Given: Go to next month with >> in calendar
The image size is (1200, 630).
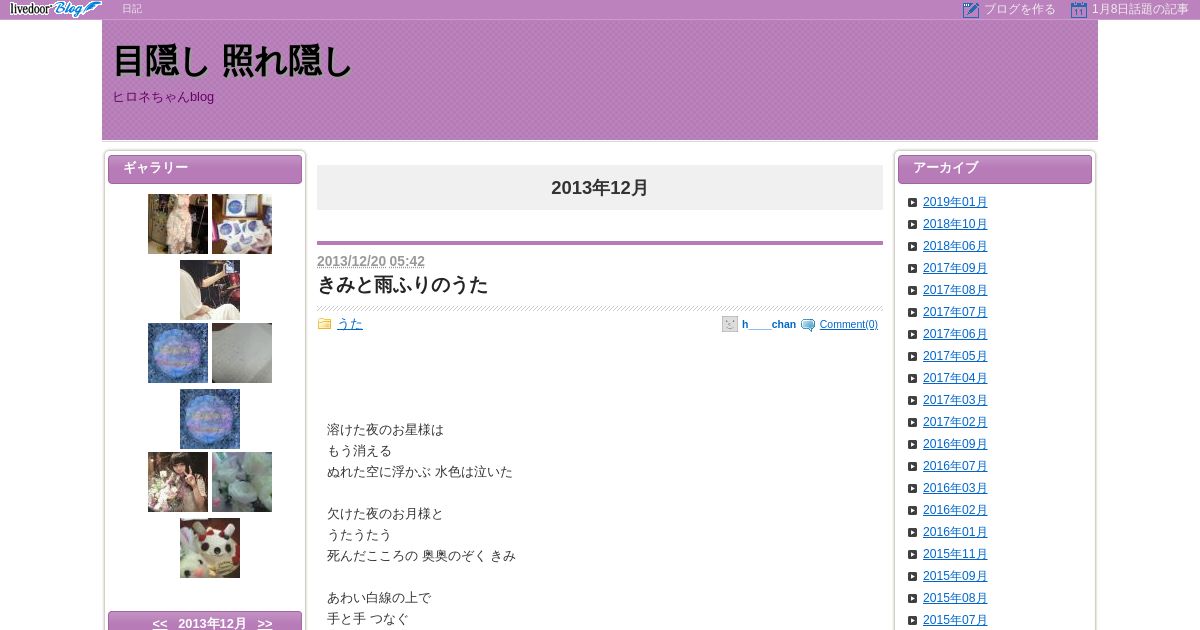Looking at the screenshot, I should pyautogui.click(x=265, y=624).
